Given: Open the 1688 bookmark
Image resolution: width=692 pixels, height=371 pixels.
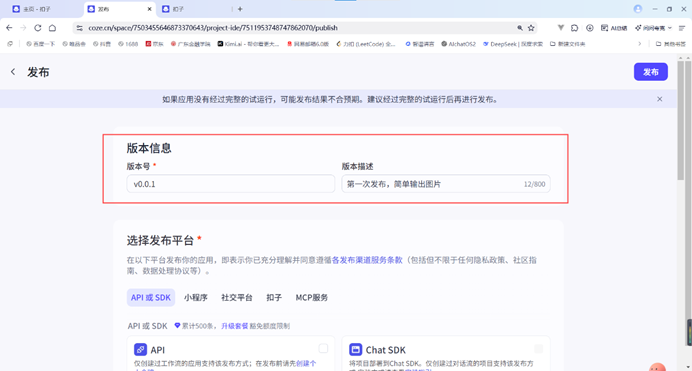Looking at the screenshot, I should tap(128, 44).
